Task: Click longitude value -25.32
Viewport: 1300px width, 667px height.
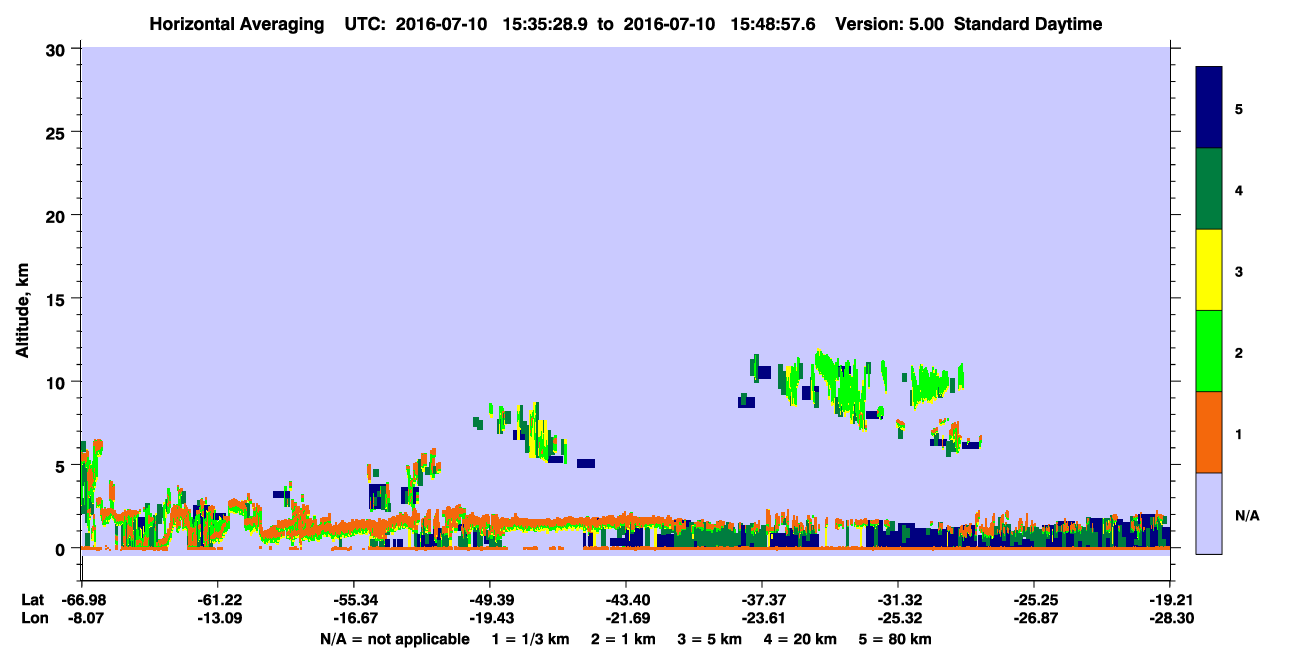Action: click(x=898, y=618)
